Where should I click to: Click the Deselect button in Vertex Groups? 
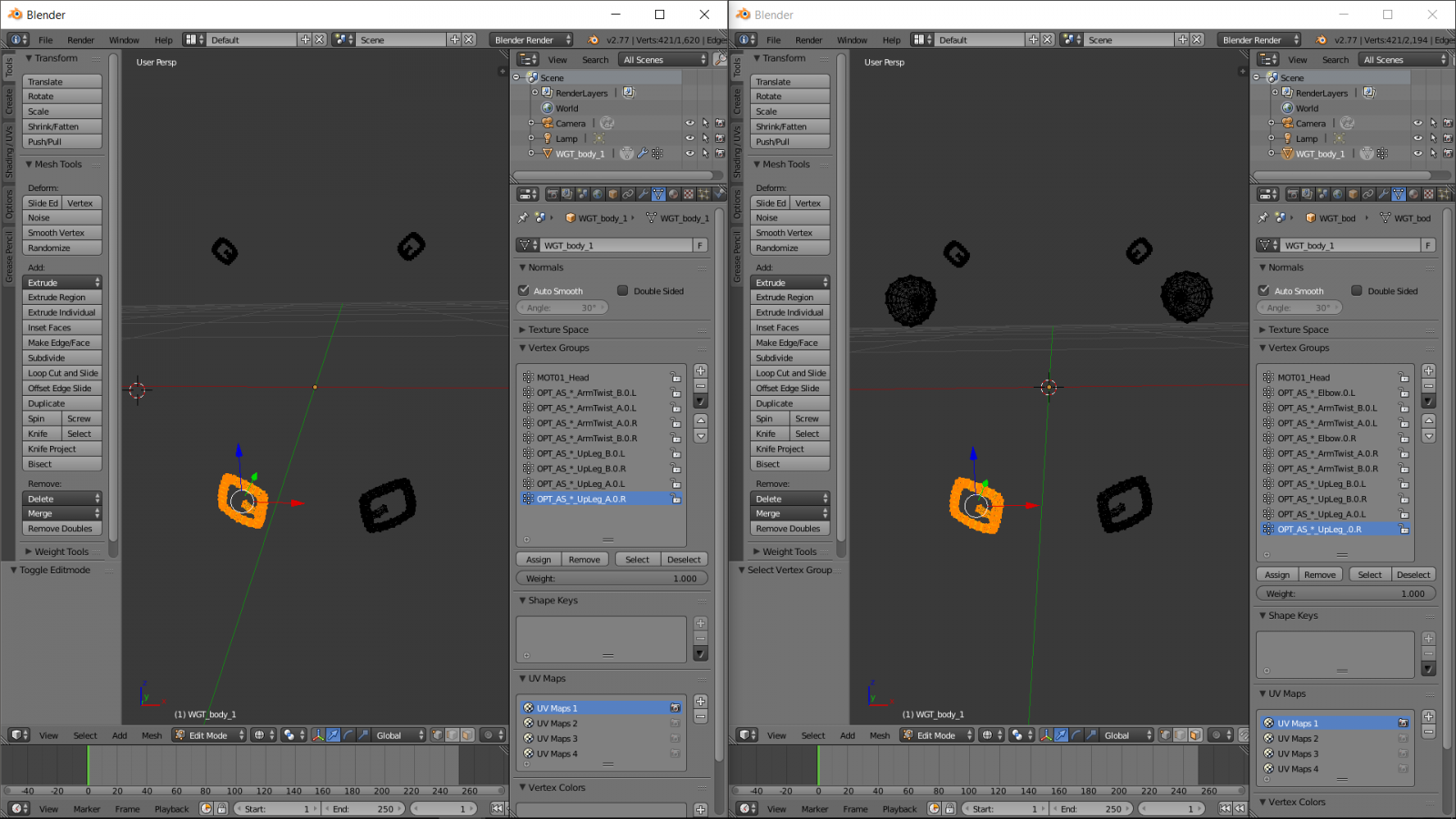pyautogui.click(x=683, y=559)
